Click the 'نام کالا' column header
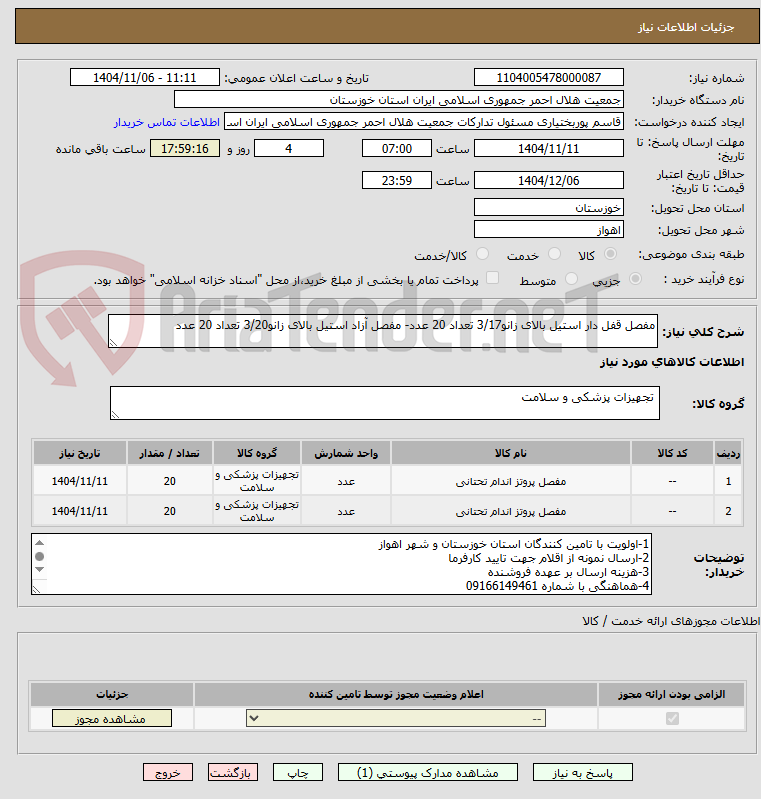This screenshot has width=761, height=799. point(511,453)
